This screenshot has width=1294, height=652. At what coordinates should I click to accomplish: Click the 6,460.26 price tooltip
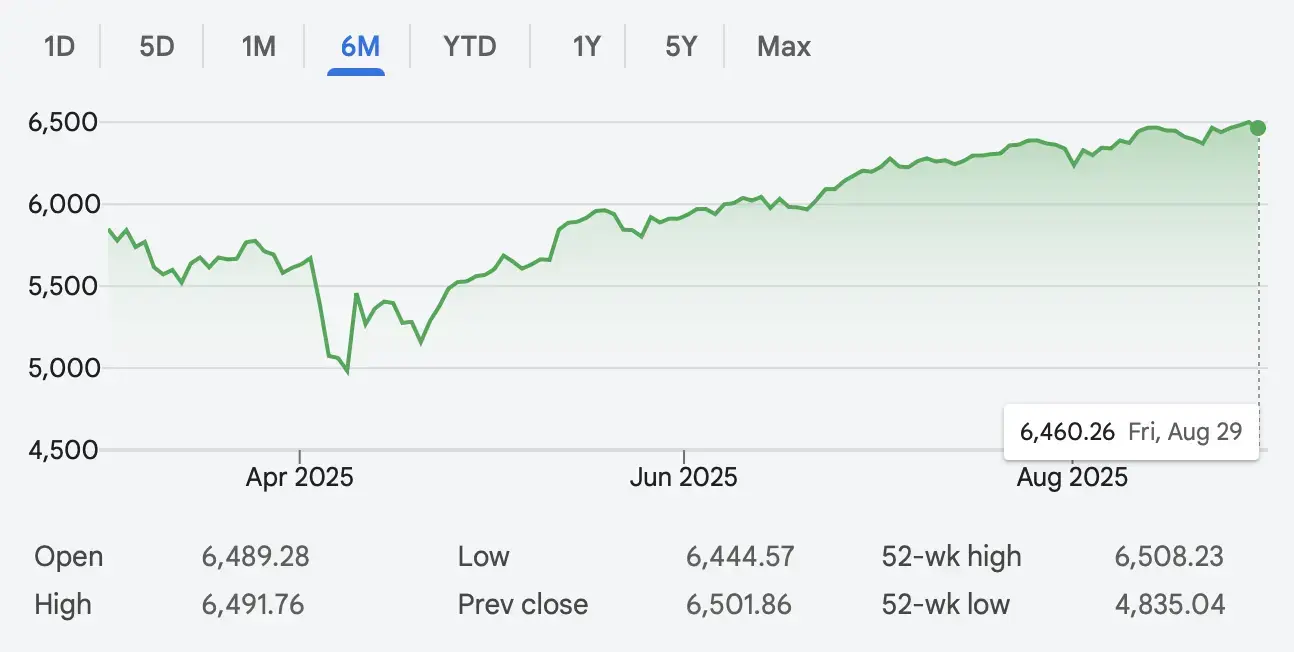coord(1130,432)
